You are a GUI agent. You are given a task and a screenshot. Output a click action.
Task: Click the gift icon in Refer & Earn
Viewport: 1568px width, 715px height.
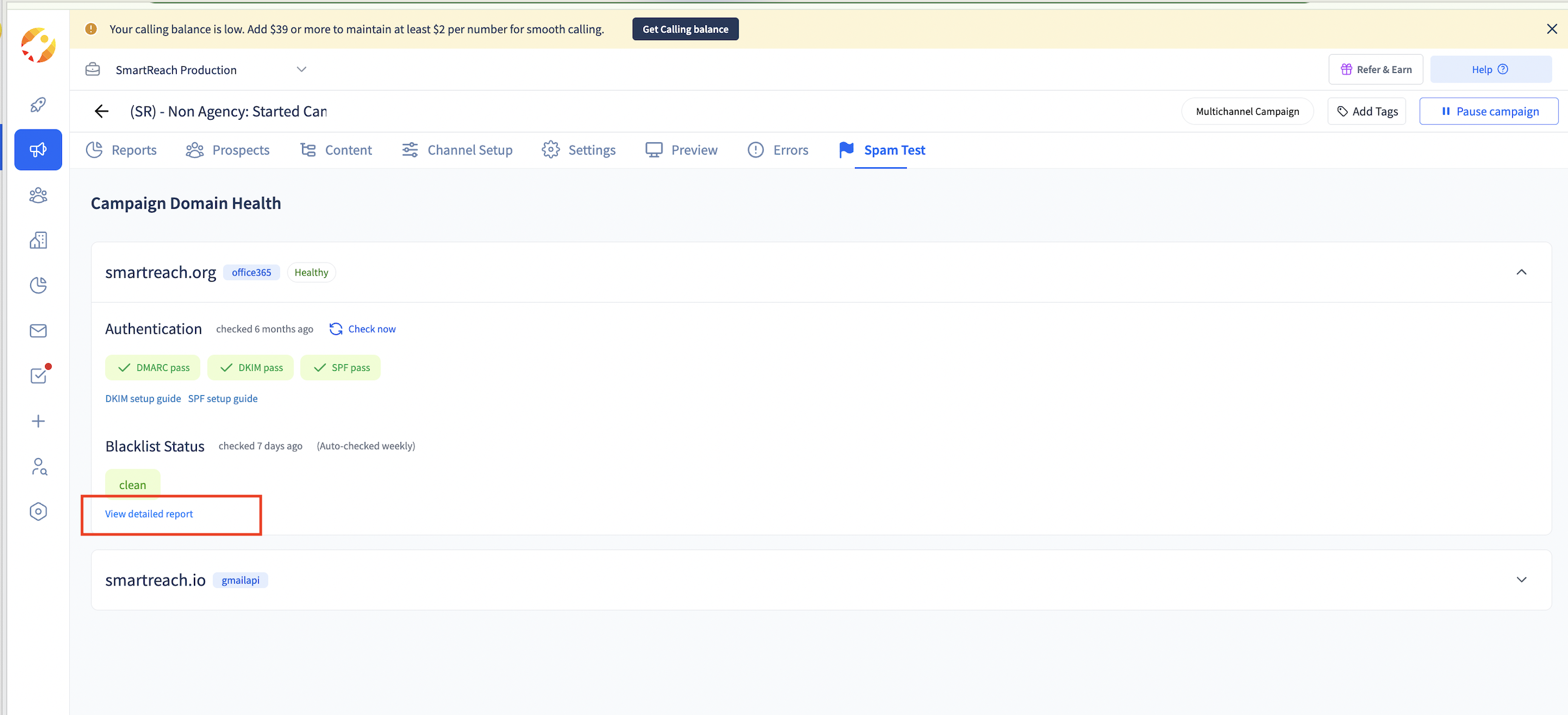coord(1346,69)
